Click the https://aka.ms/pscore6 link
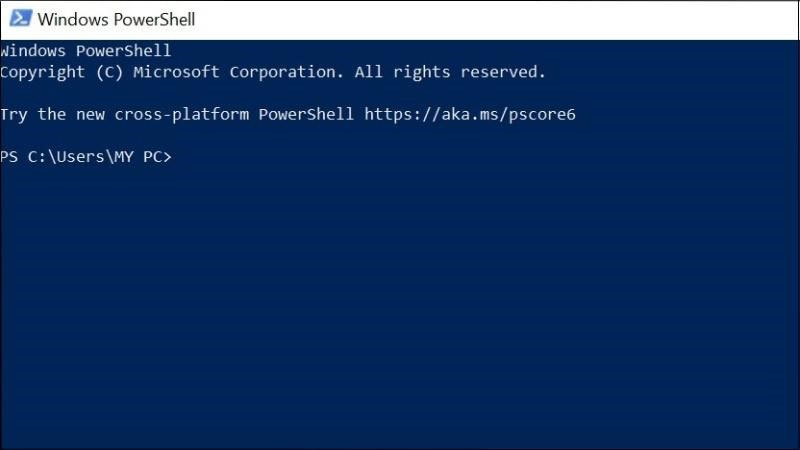800x450 pixels. tap(469, 114)
